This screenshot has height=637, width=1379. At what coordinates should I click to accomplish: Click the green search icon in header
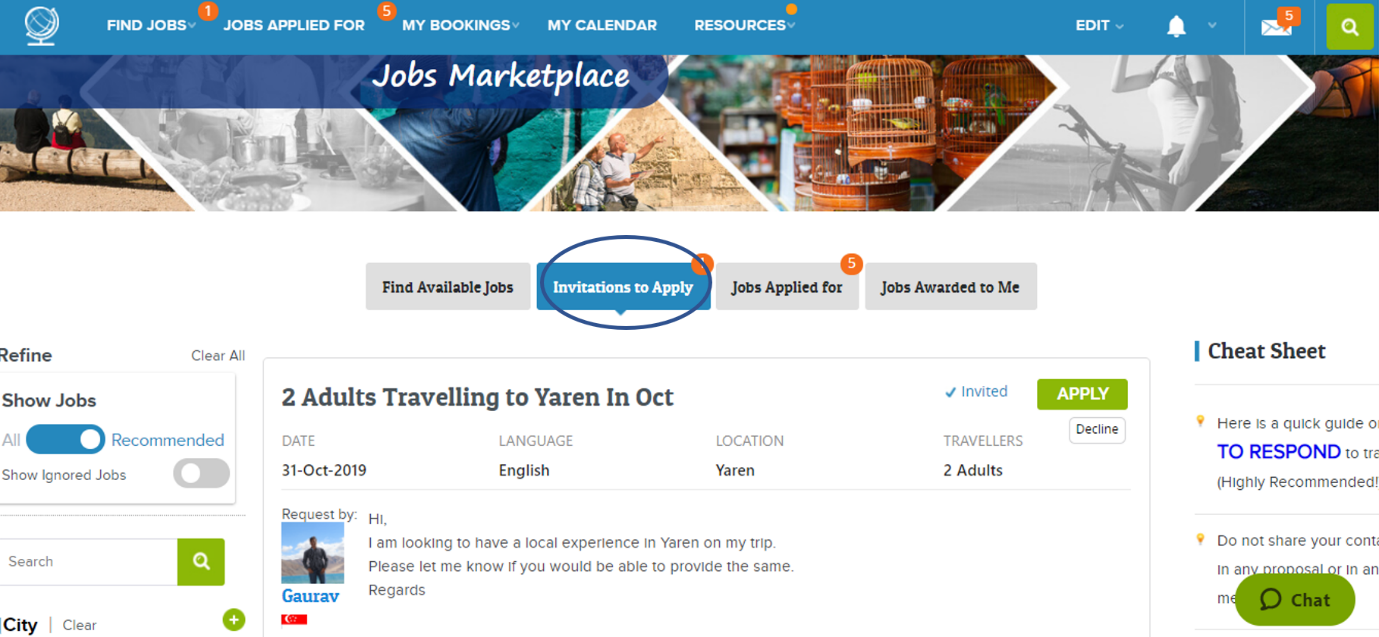[1350, 27]
